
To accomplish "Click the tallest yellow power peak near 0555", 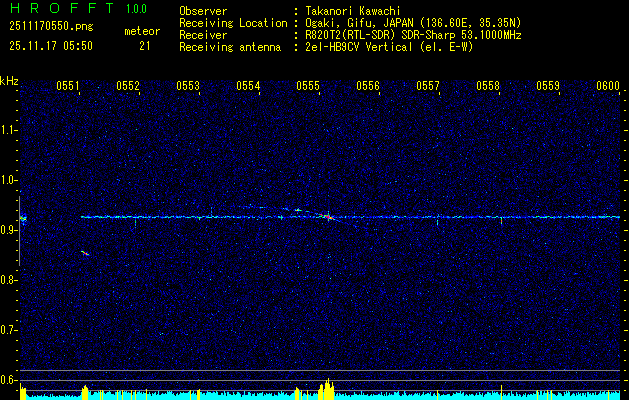I will 328,388.
